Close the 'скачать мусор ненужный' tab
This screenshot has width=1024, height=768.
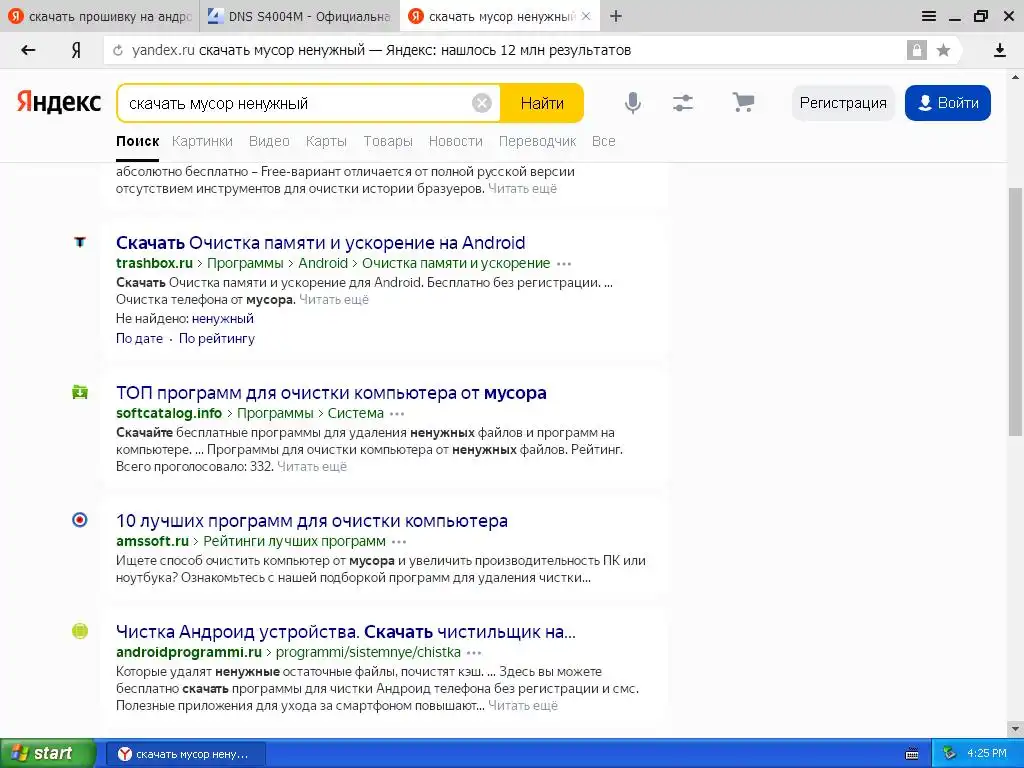click(586, 16)
